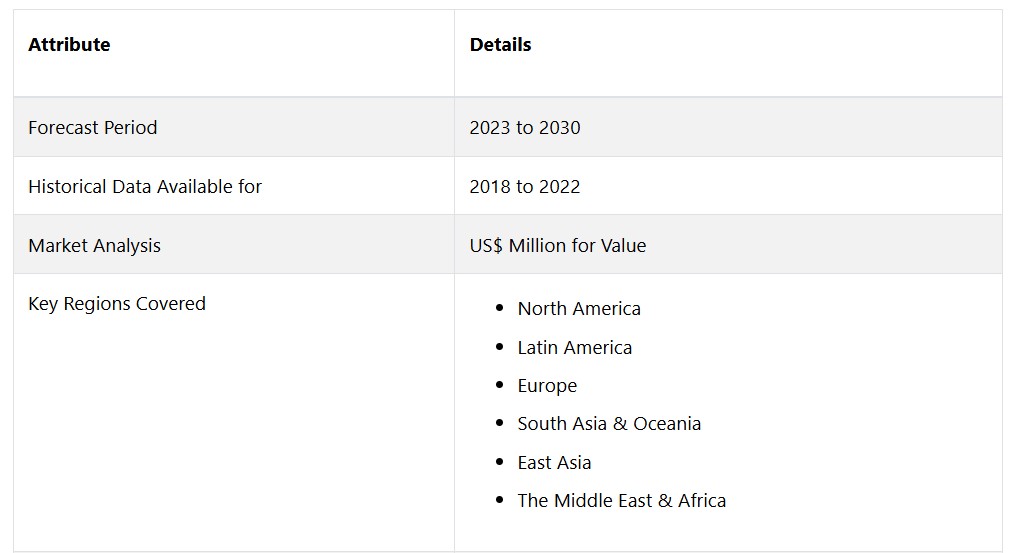Select the Market Analysis cell
This screenshot has width=1017, height=553.
(x=94, y=246)
